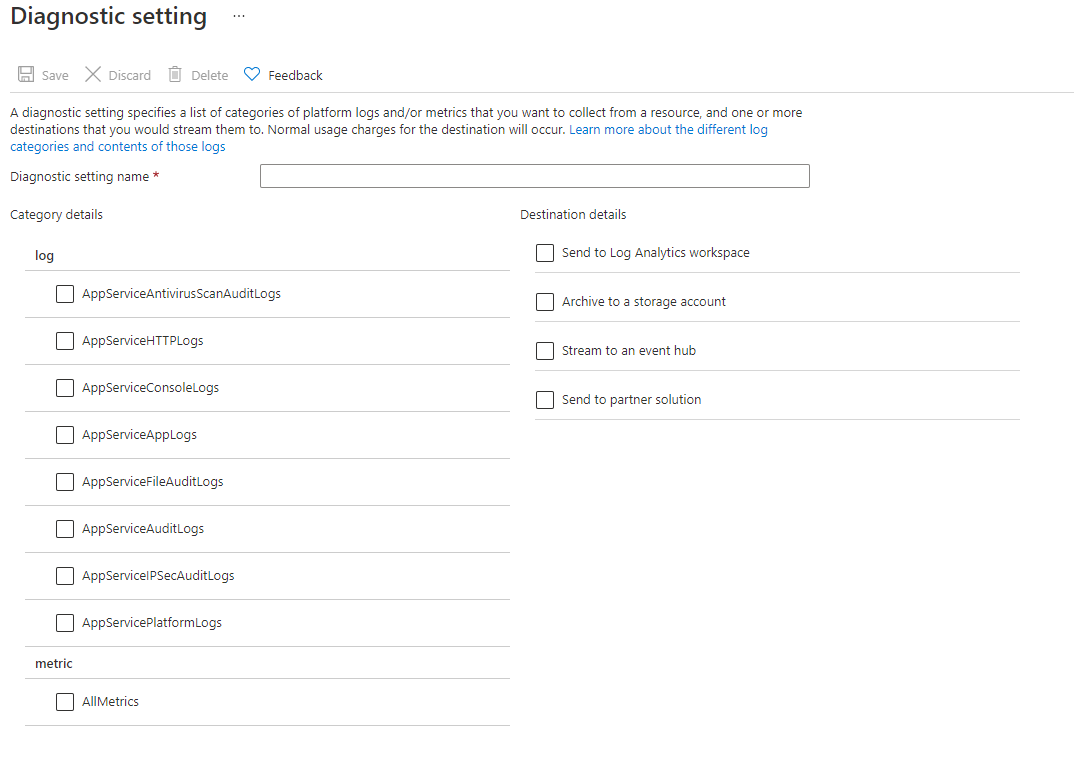Click the Discard X icon
Image resolution: width=1074 pixels, height=759 pixels.
[x=92, y=74]
